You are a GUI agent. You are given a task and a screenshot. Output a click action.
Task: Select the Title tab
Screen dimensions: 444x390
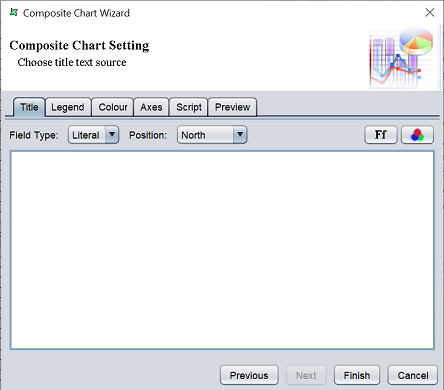coord(29,107)
